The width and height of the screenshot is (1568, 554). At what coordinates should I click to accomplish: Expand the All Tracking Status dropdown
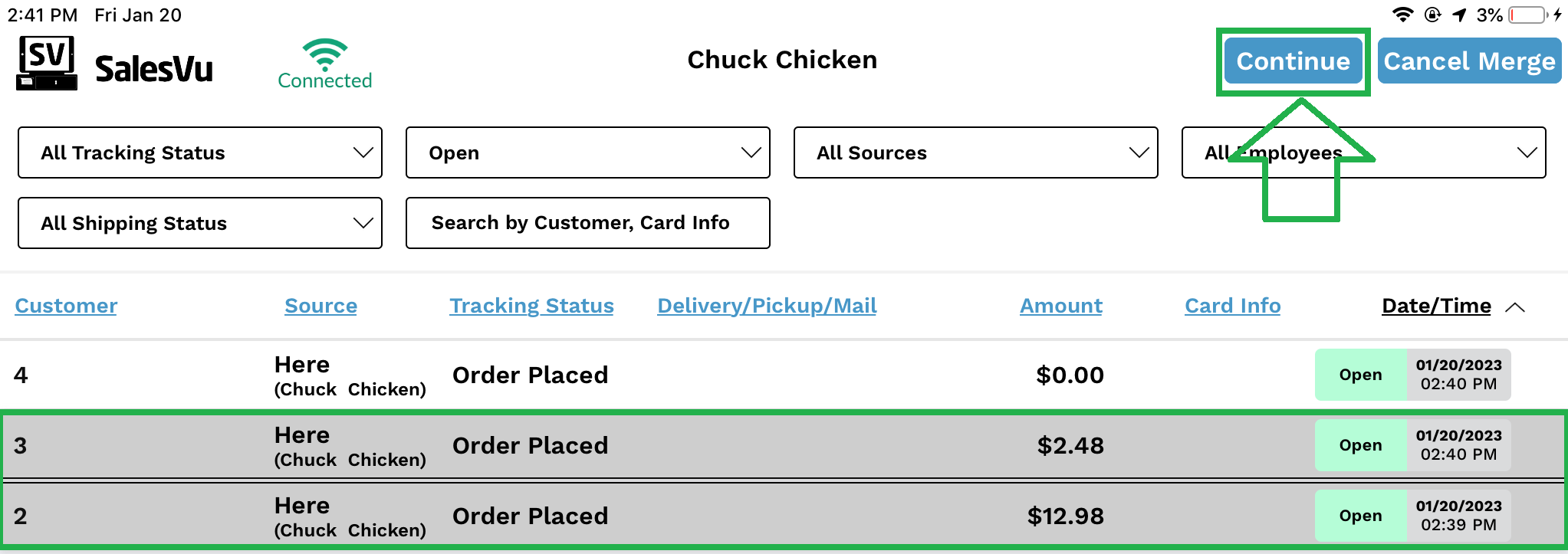[199, 152]
